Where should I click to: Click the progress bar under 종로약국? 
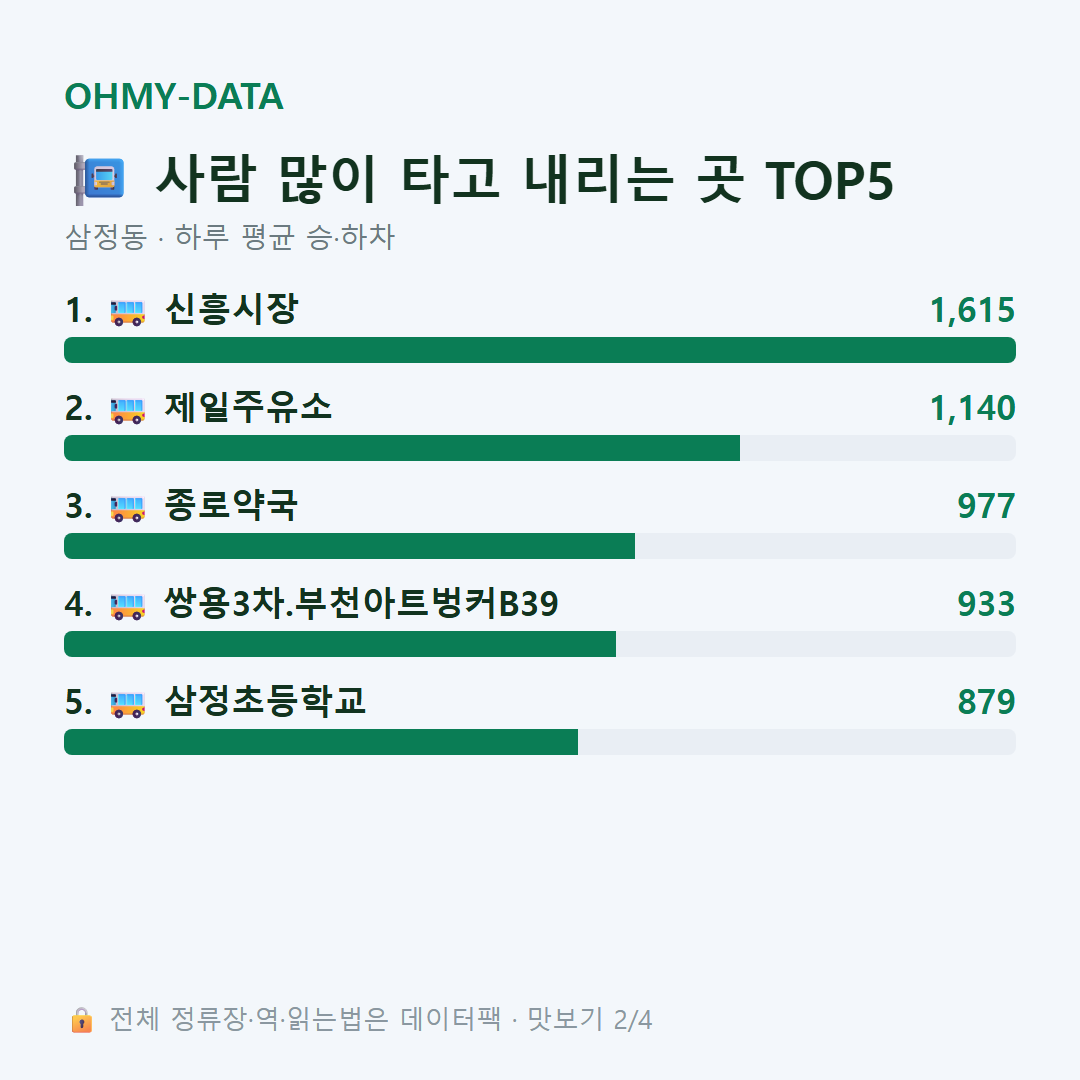[x=540, y=546]
